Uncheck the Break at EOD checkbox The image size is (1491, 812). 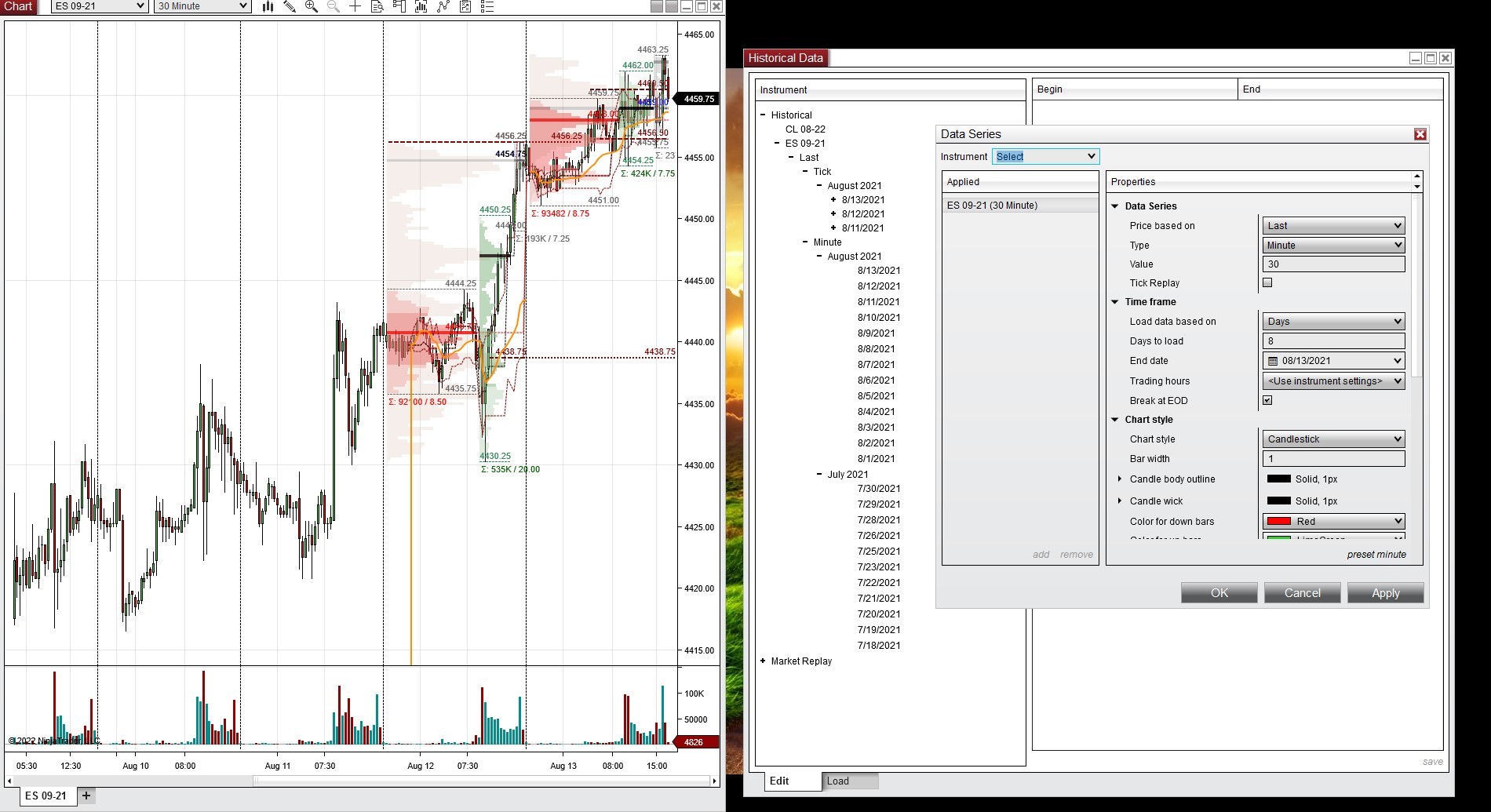tap(1267, 400)
